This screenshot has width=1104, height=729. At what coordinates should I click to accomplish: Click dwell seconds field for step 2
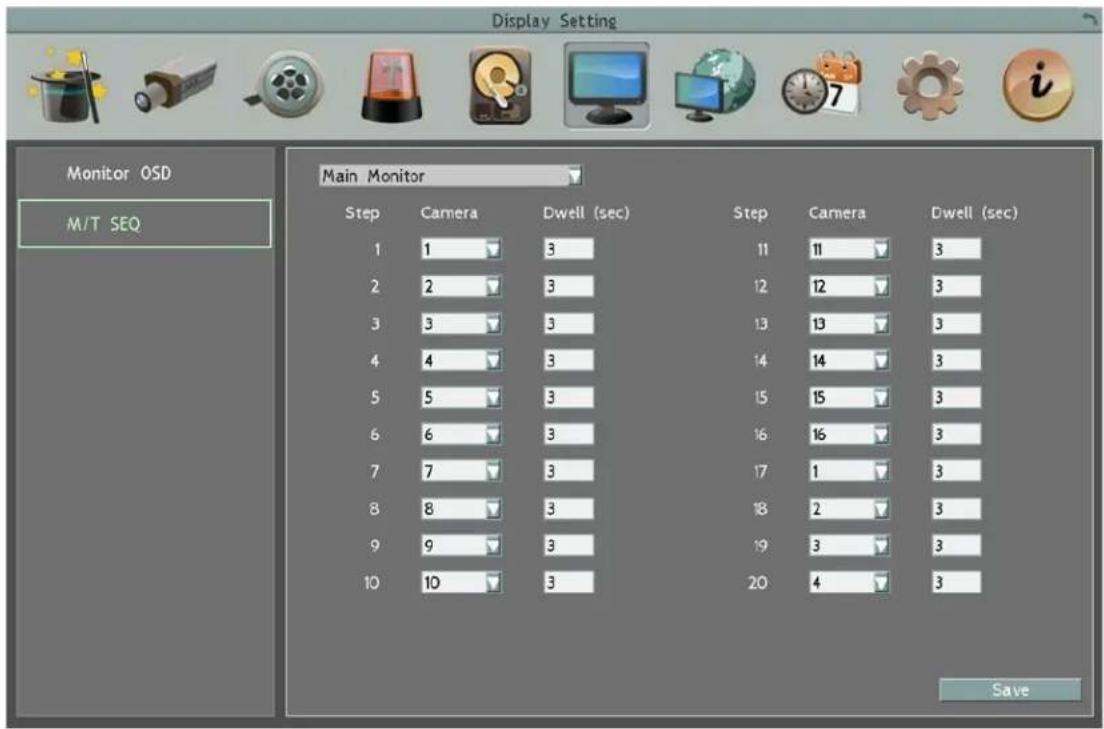tap(569, 286)
